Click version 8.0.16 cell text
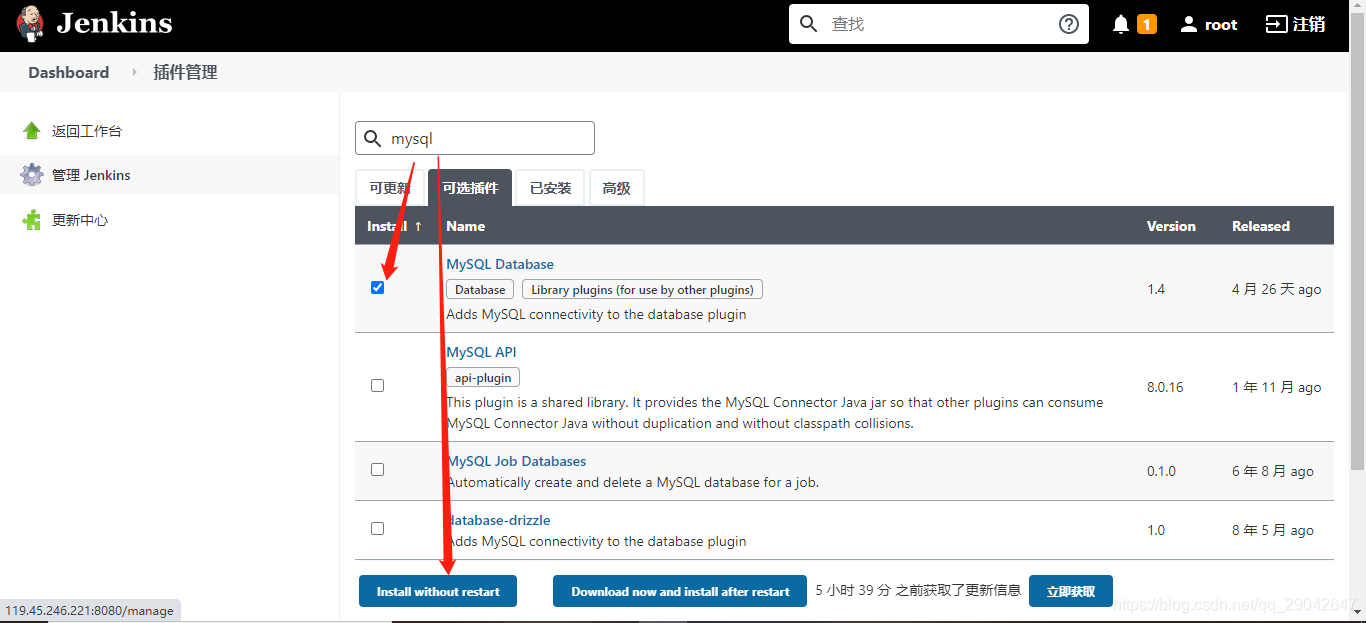Viewport: 1366px width, 623px height. click(x=1165, y=387)
